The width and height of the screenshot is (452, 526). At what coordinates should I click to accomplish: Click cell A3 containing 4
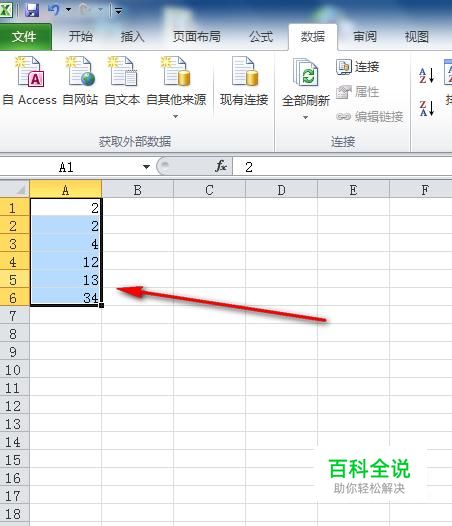click(66, 244)
